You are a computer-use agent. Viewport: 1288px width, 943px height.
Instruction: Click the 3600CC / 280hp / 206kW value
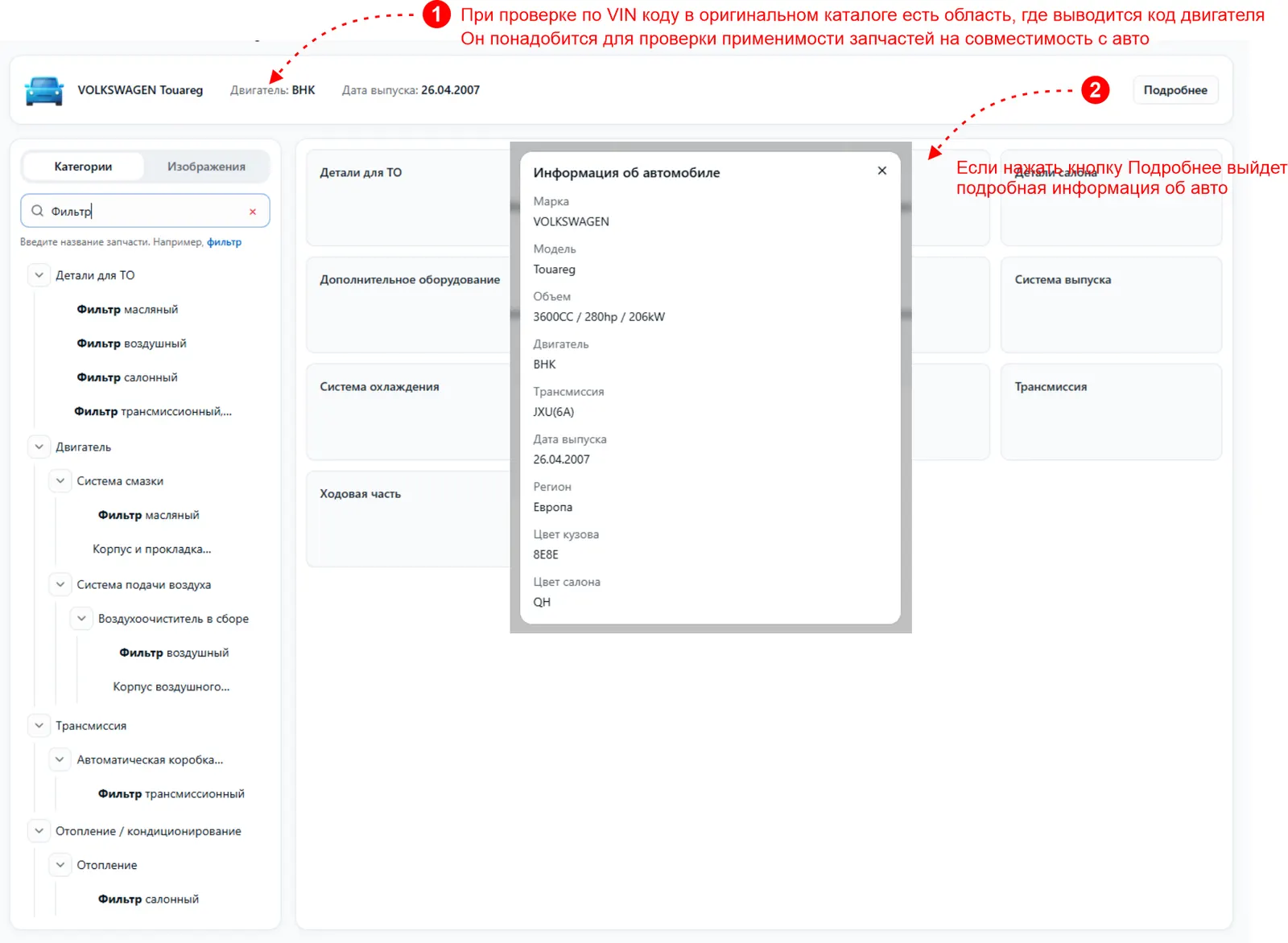pyautogui.click(x=599, y=317)
